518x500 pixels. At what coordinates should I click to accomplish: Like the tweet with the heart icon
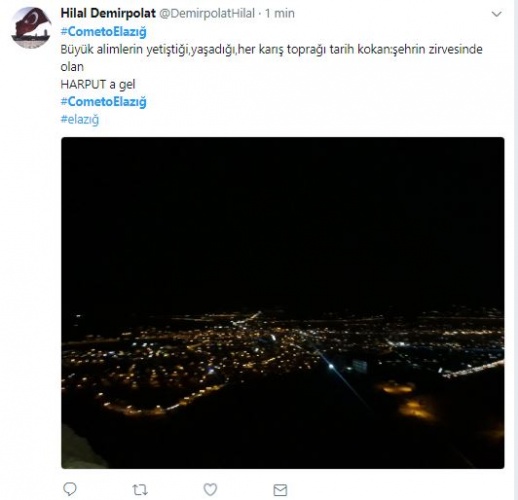(x=210, y=489)
